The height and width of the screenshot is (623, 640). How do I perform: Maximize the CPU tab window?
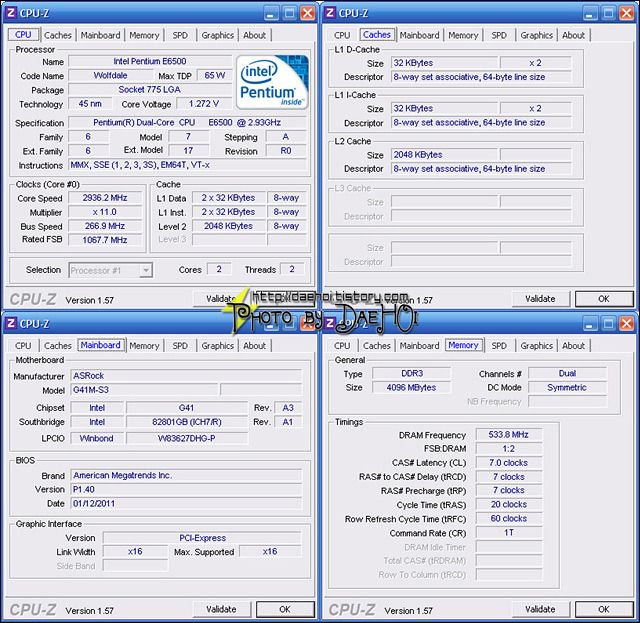(289, 13)
